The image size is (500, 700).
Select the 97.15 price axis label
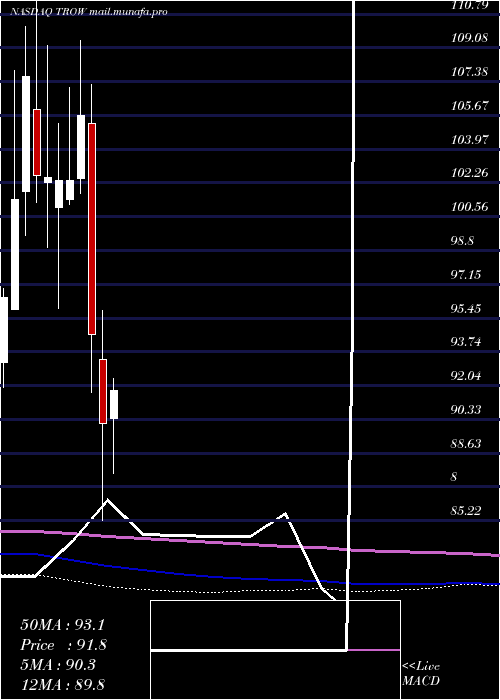(466, 274)
